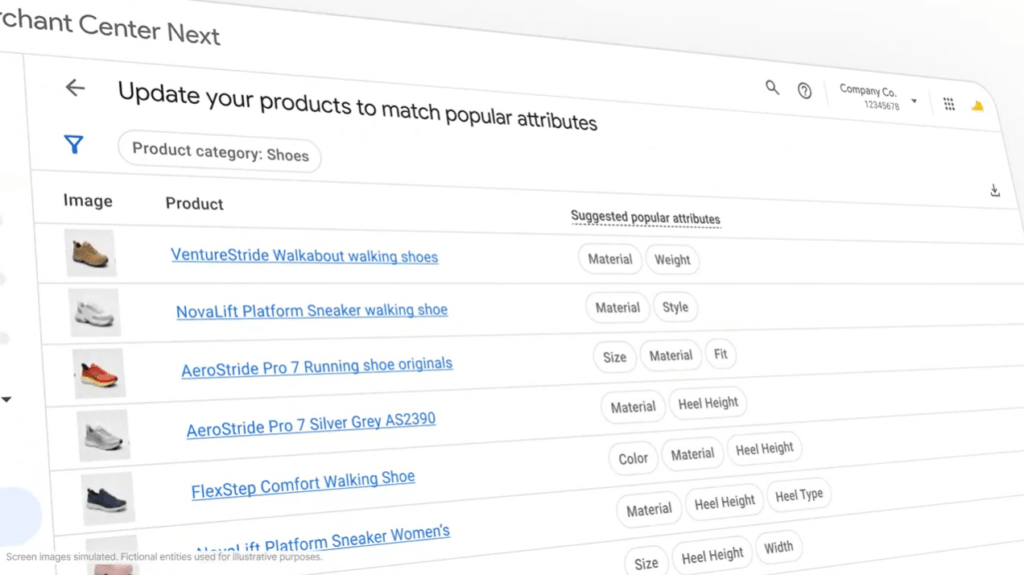Click Fit chip for AeroStride Running shoe

coord(720,354)
